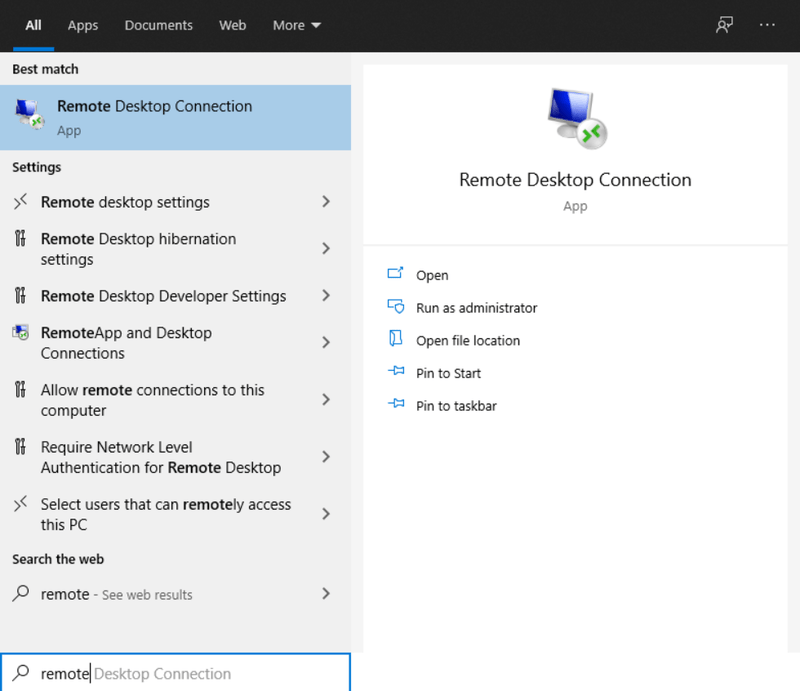The width and height of the screenshot is (800, 691).
Task: Select Pin to Start
Action: pyautogui.click(x=447, y=372)
